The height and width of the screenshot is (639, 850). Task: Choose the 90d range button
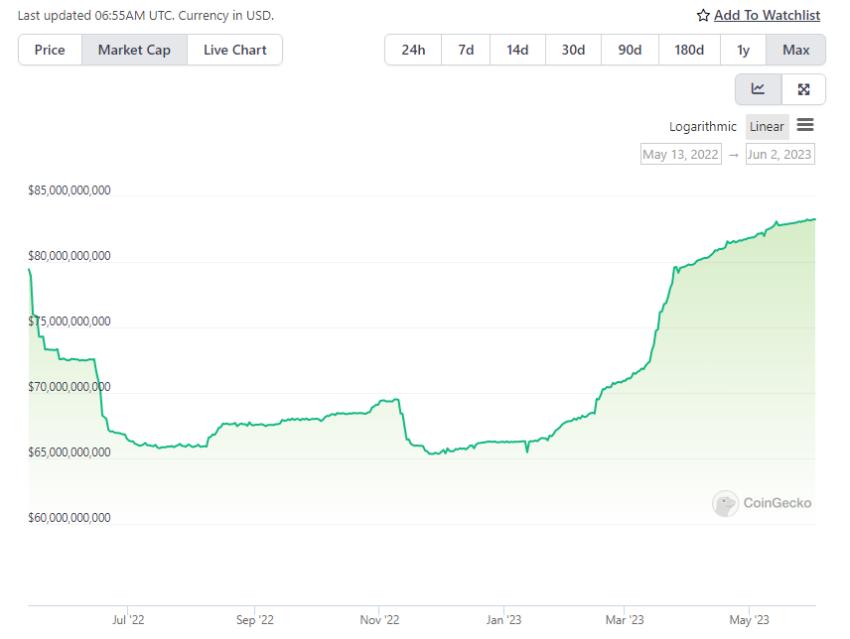(629, 50)
